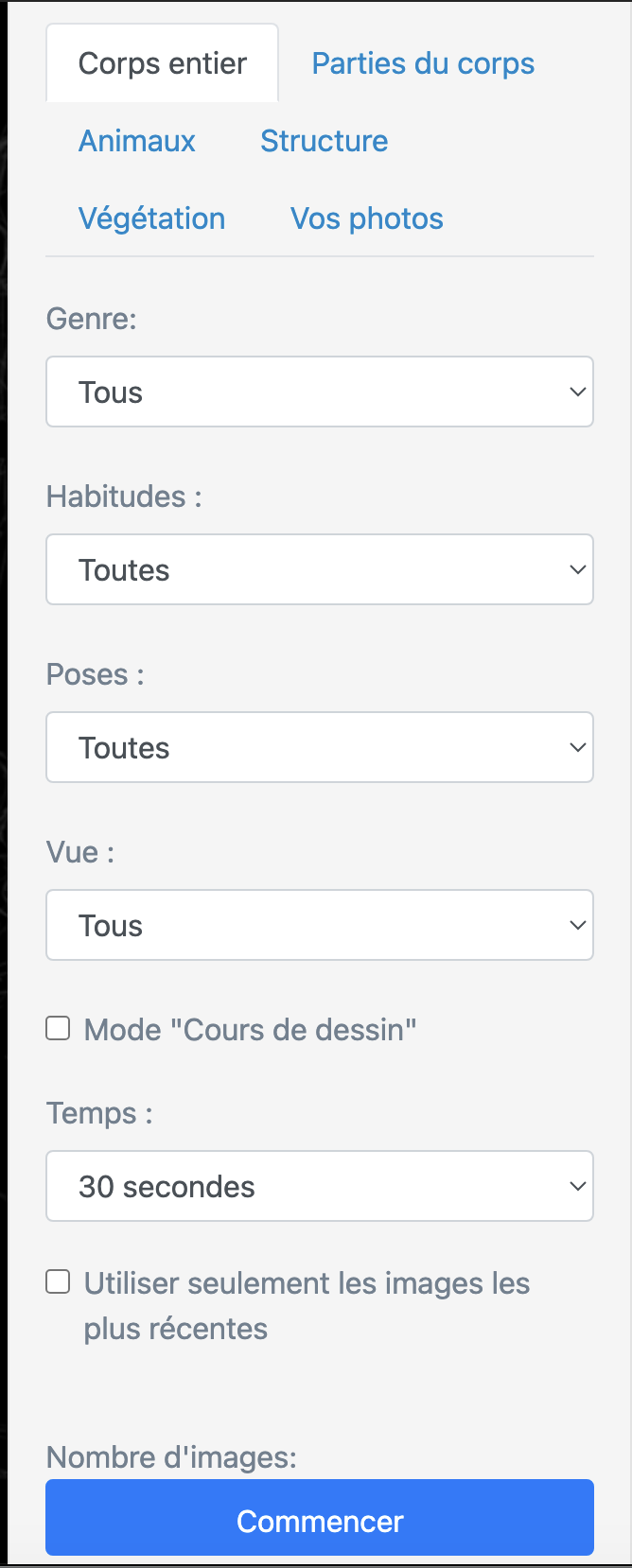
Task: Click the "Poses :" field label
Action: click(x=95, y=674)
